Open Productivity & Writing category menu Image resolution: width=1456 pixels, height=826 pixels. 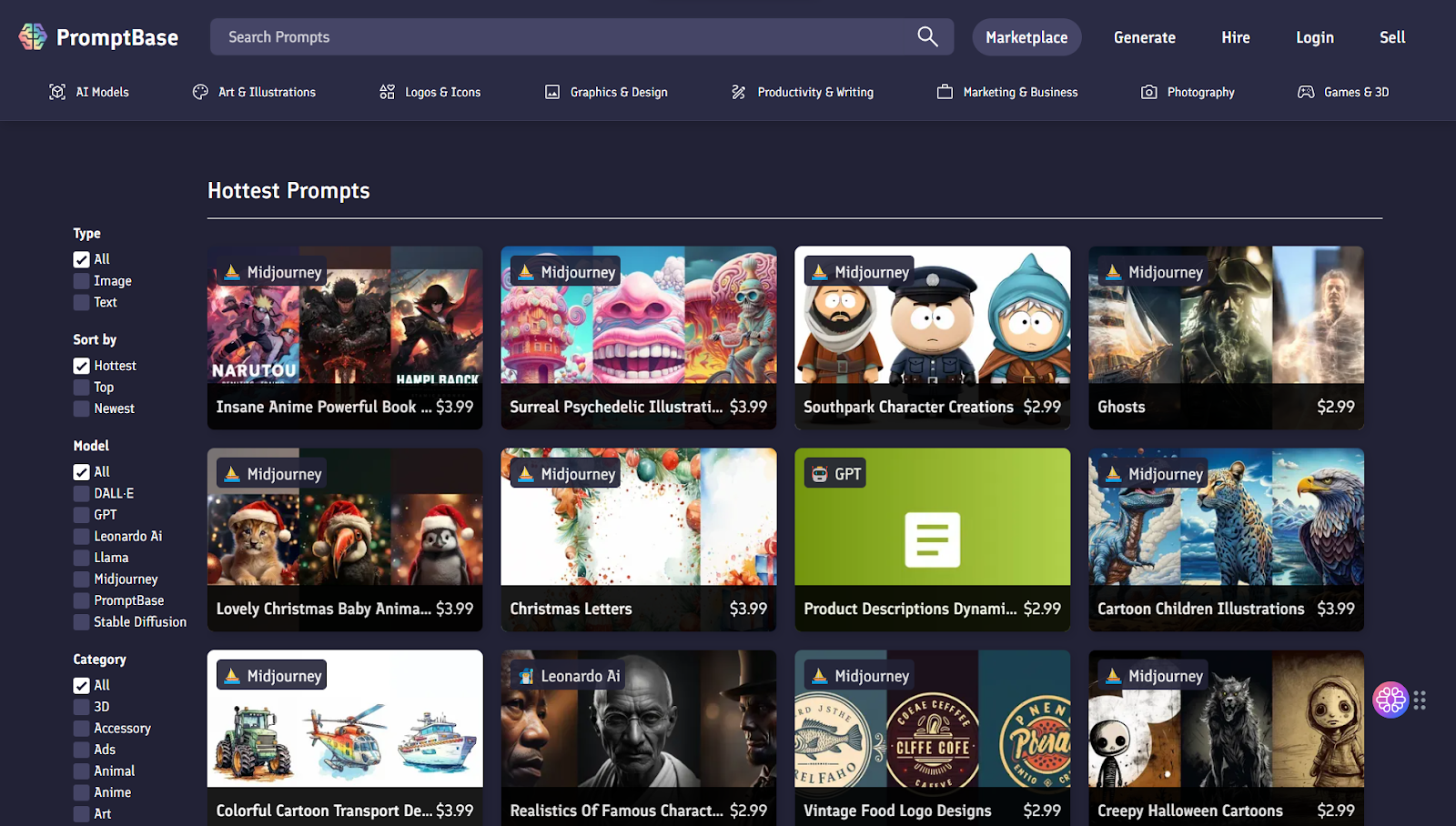pyautogui.click(x=803, y=92)
